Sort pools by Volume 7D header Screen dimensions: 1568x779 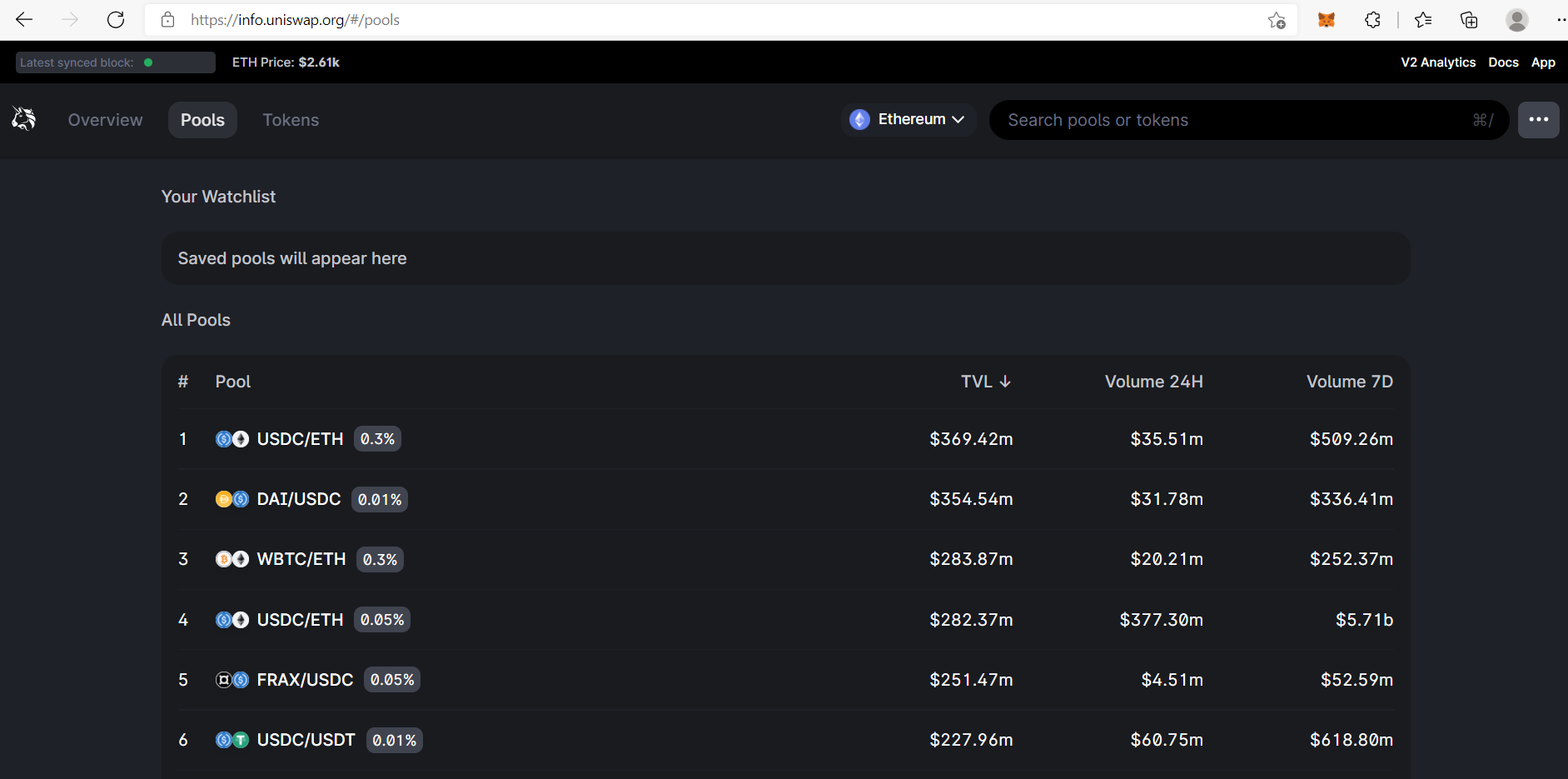coord(1349,382)
